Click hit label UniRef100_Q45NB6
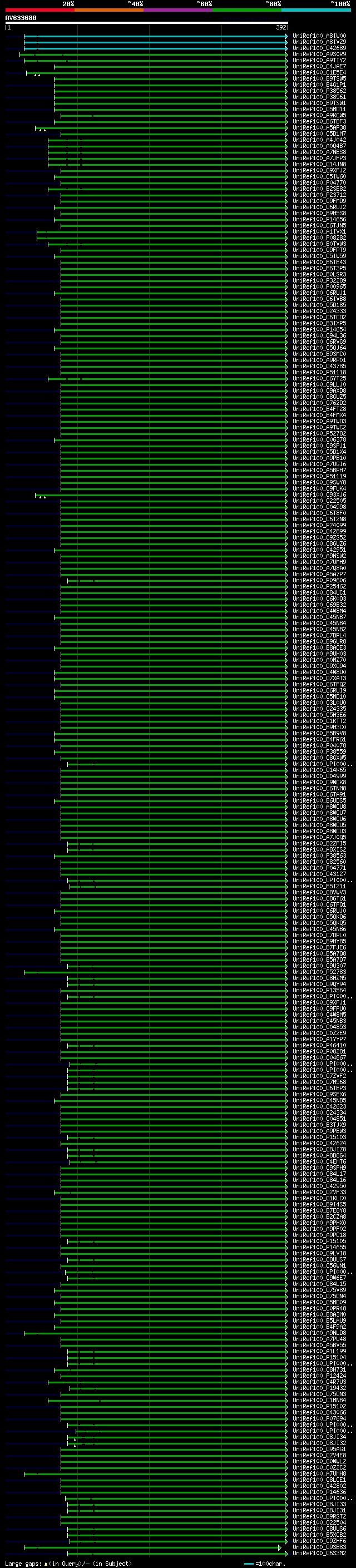The image size is (356, 1568). click(319, 929)
